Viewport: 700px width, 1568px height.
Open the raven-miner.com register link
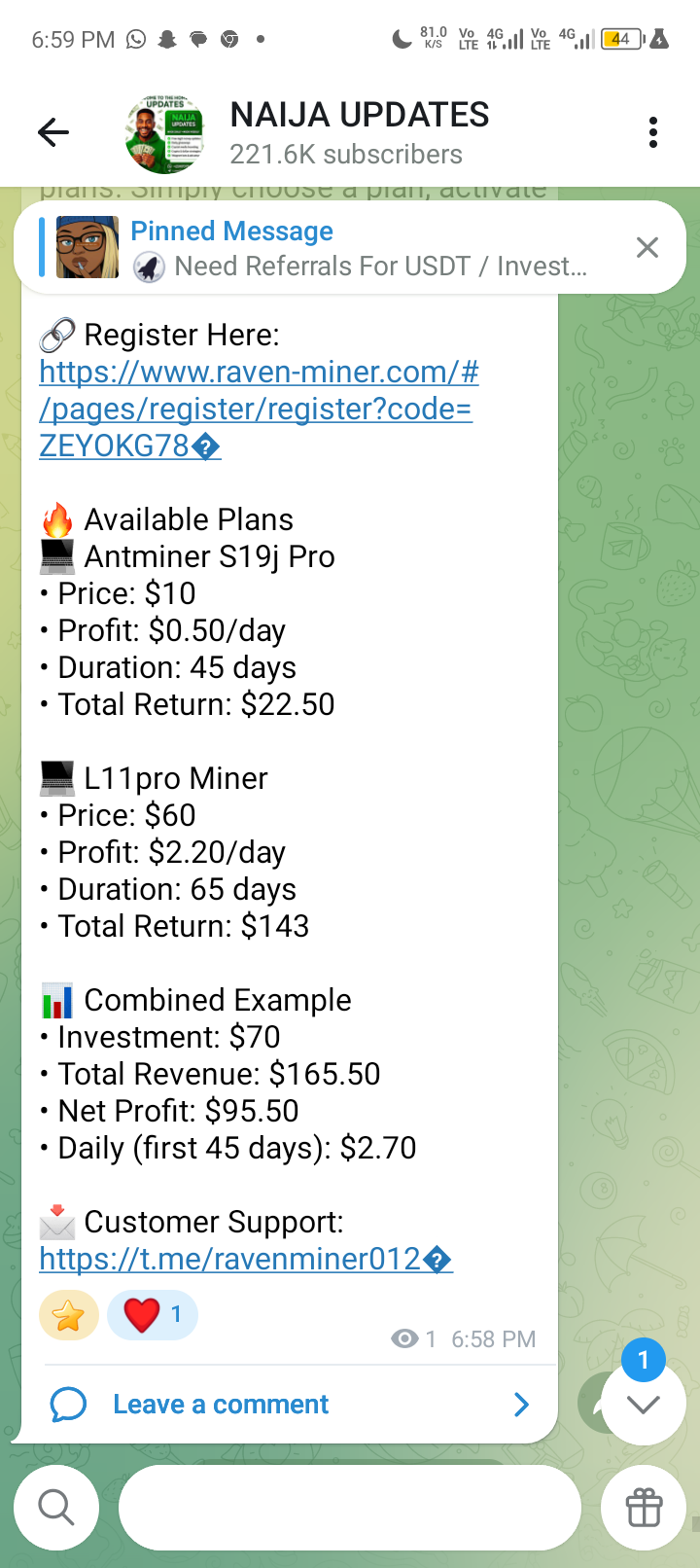tap(258, 409)
